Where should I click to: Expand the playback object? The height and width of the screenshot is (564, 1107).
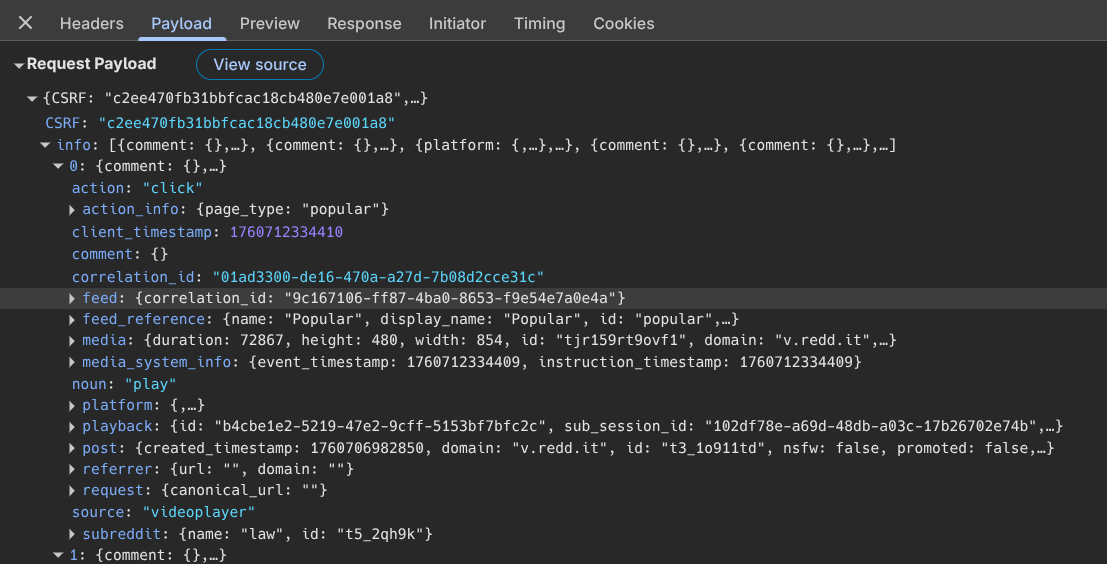click(73, 427)
